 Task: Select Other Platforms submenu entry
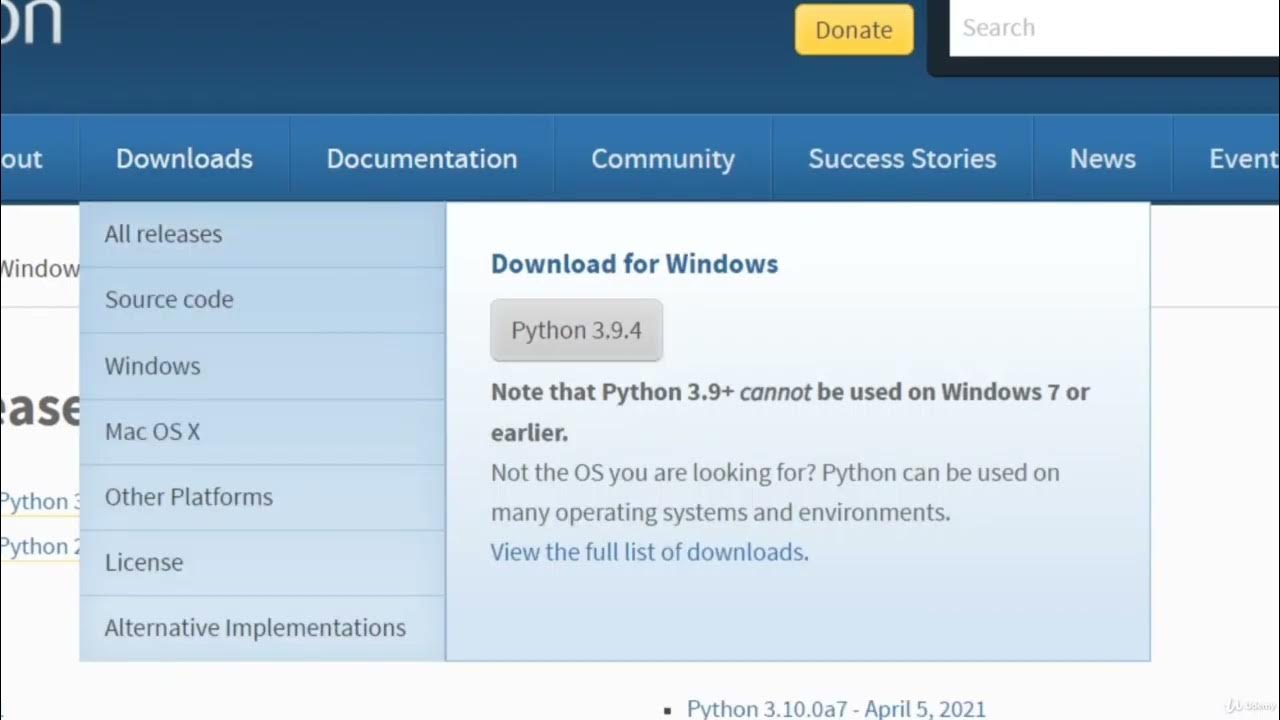262,497
